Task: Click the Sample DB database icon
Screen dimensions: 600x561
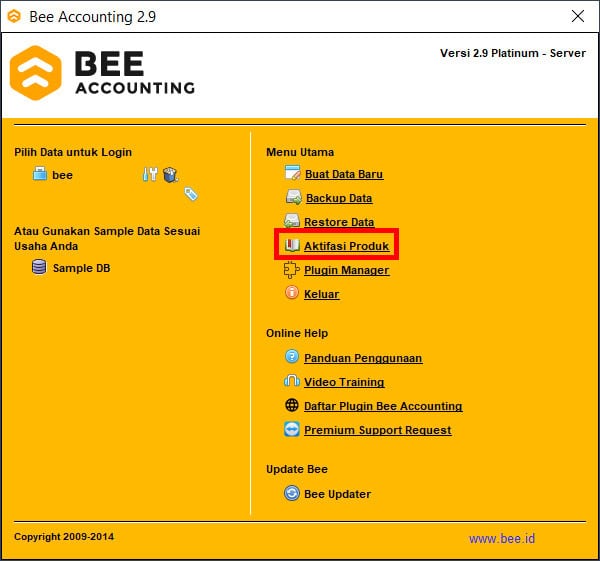Action: click(x=39, y=268)
